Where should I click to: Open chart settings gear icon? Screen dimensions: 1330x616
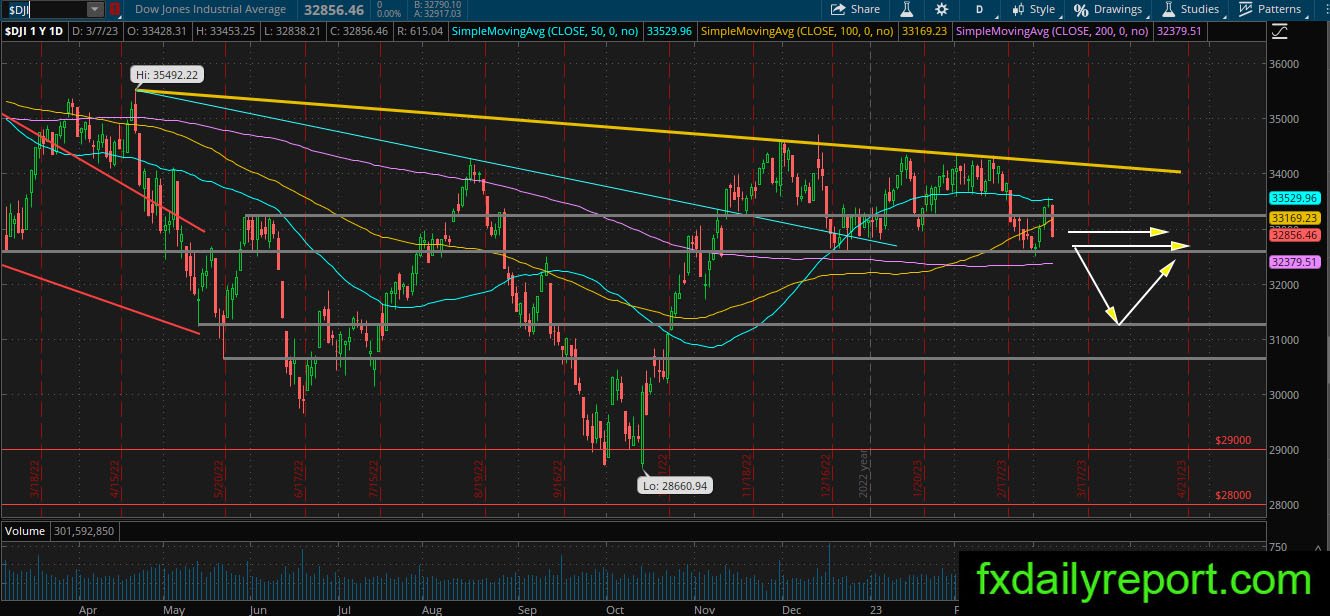pos(941,9)
